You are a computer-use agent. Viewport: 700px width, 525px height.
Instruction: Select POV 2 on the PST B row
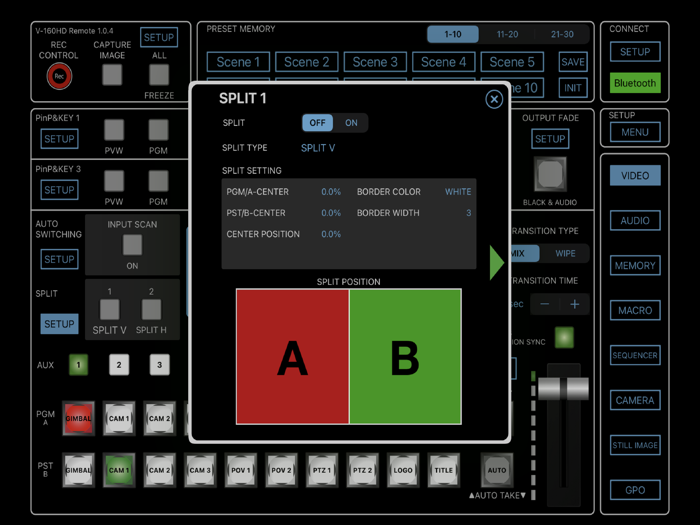tap(281, 470)
